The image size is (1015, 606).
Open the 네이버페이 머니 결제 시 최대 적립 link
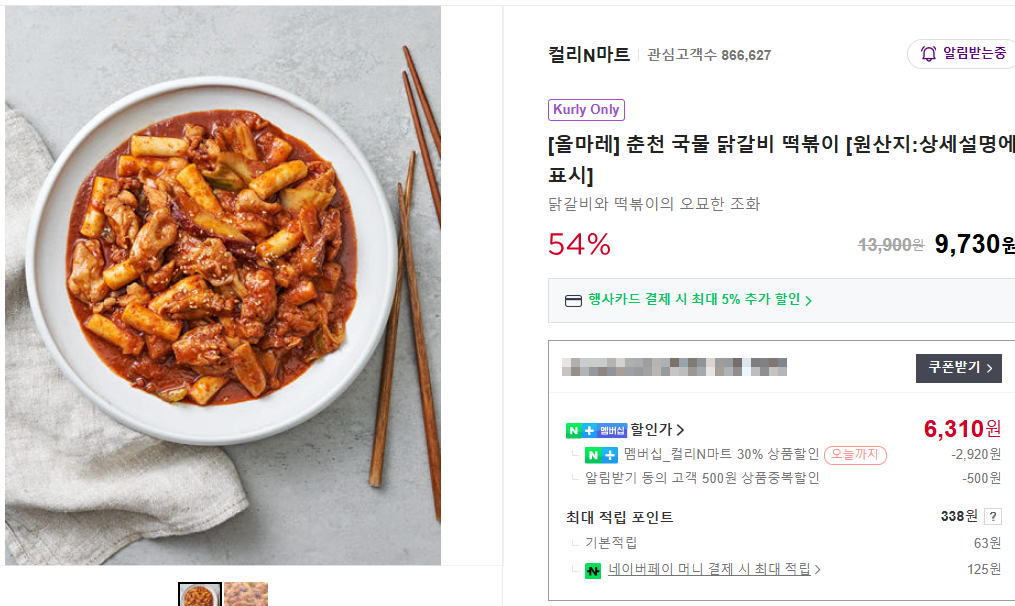pos(709,570)
